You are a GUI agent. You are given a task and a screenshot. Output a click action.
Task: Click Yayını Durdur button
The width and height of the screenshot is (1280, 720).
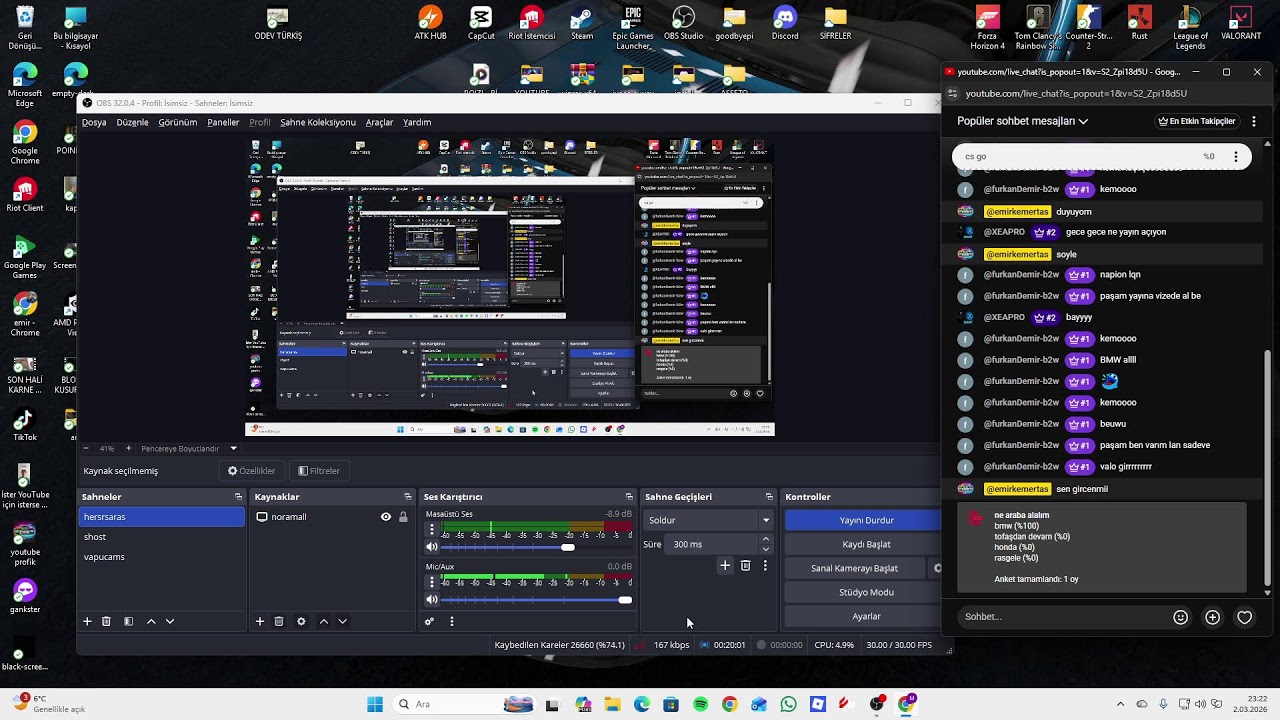tap(865, 520)
